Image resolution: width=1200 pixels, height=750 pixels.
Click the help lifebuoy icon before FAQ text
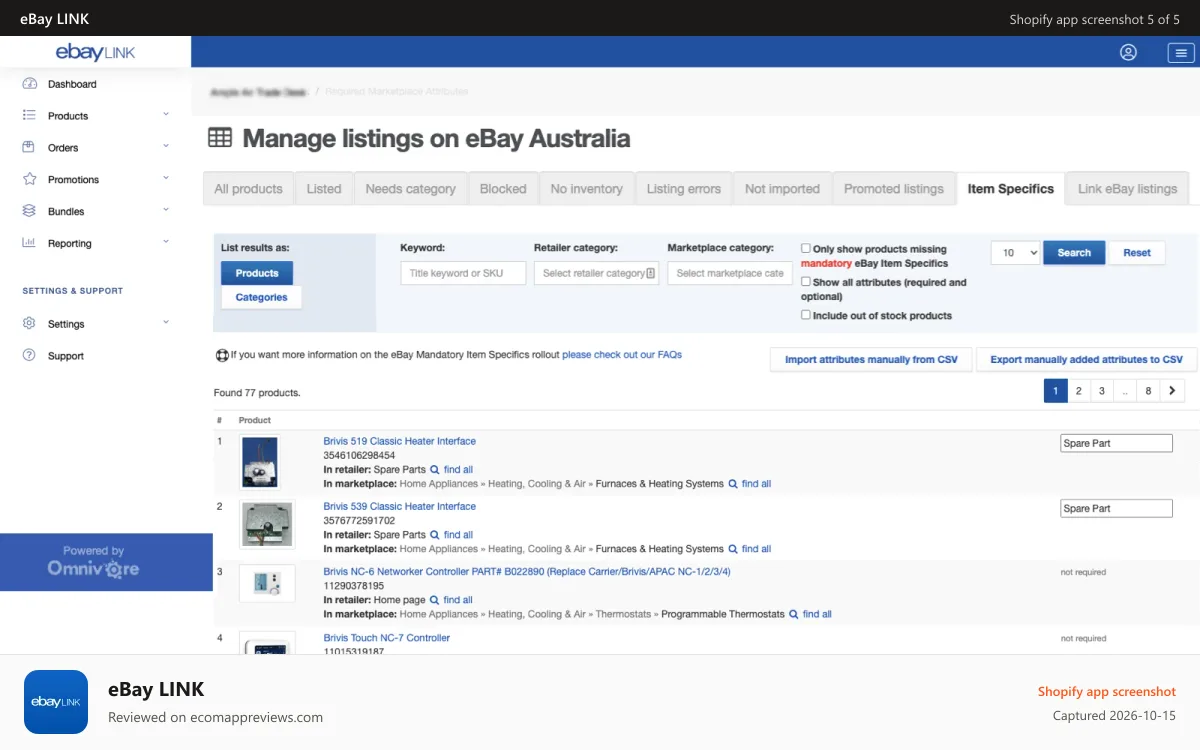[222, 355]
